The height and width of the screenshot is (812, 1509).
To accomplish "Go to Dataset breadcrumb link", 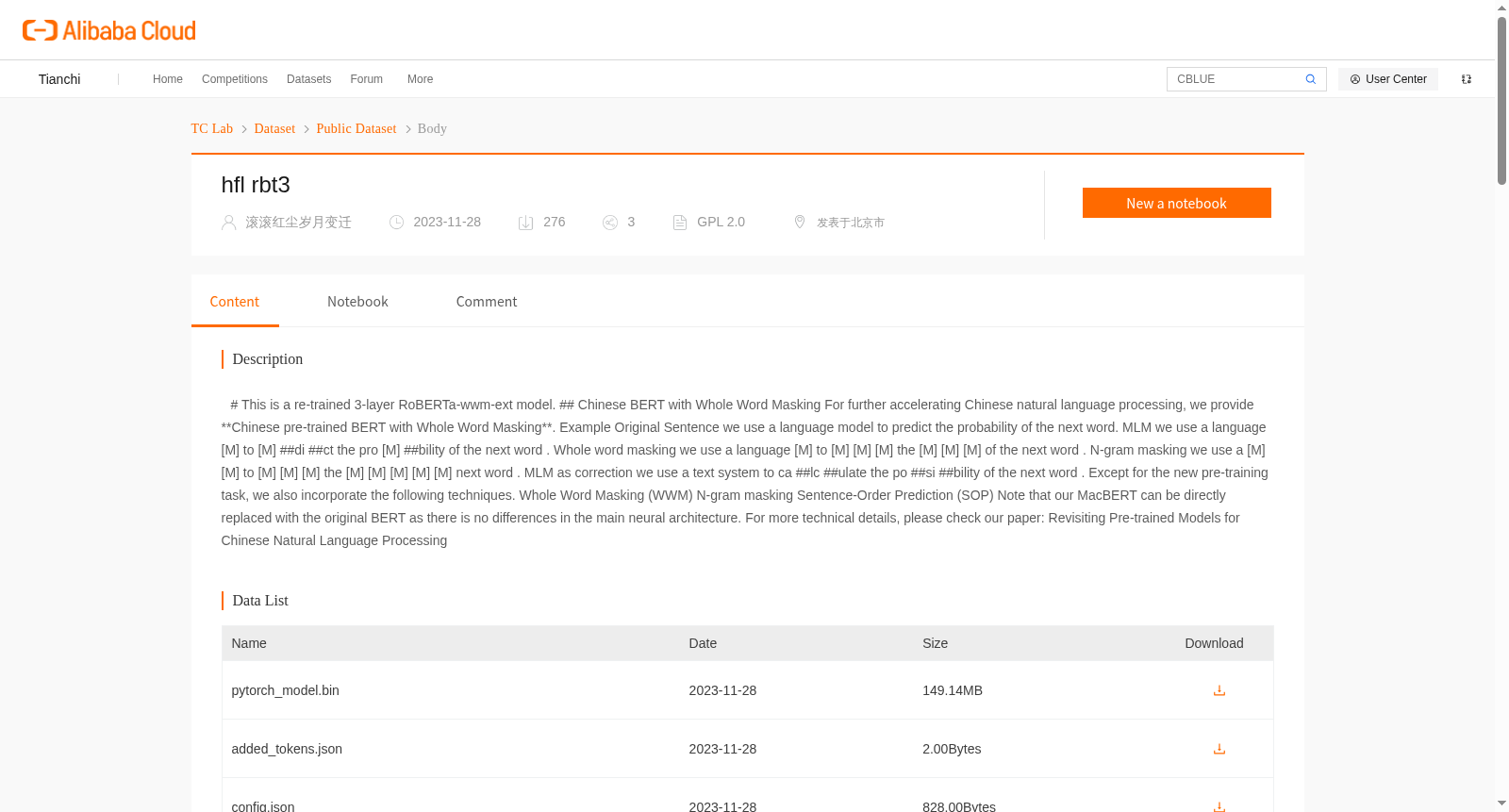I will click(x=274, y=129).
